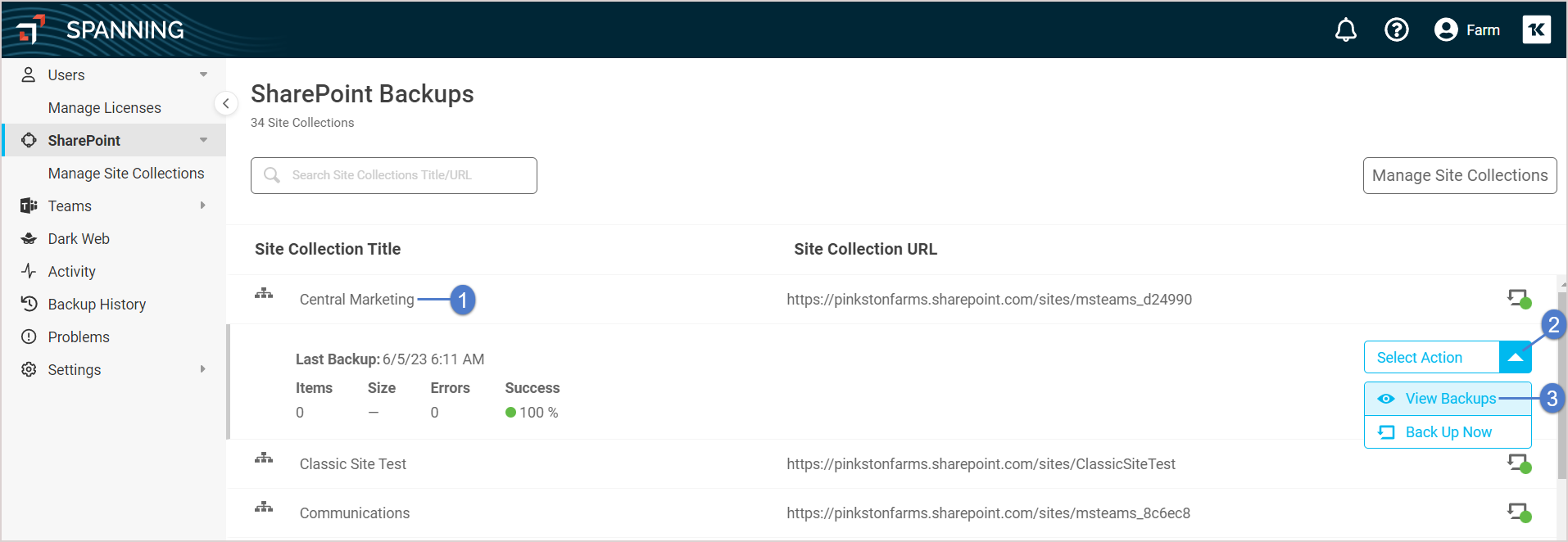Click the Manage Site Collections button
1568x542 pixels.
pyautogui.click(x=1460, y=175)
